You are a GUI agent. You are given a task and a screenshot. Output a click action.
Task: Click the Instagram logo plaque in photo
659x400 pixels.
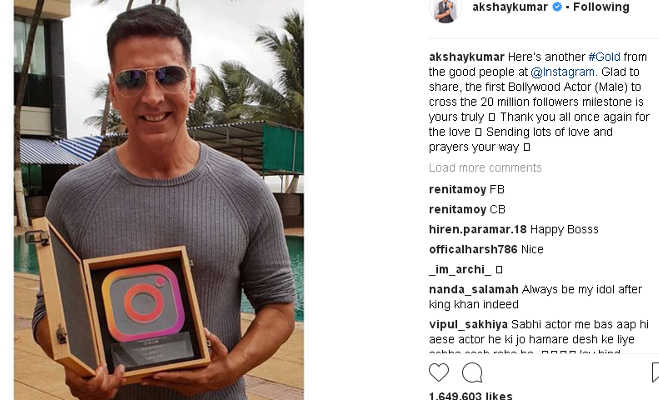tap(143, 303)
